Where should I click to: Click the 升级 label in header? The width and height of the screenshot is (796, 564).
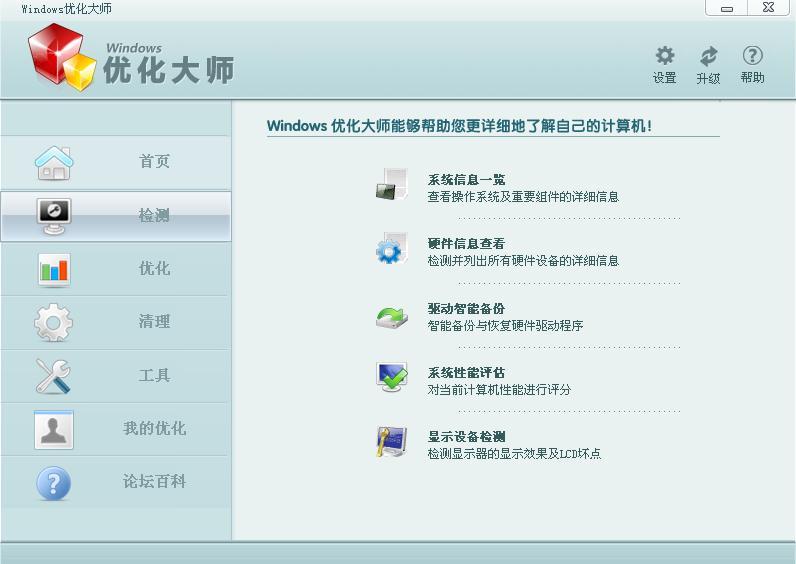708,78
